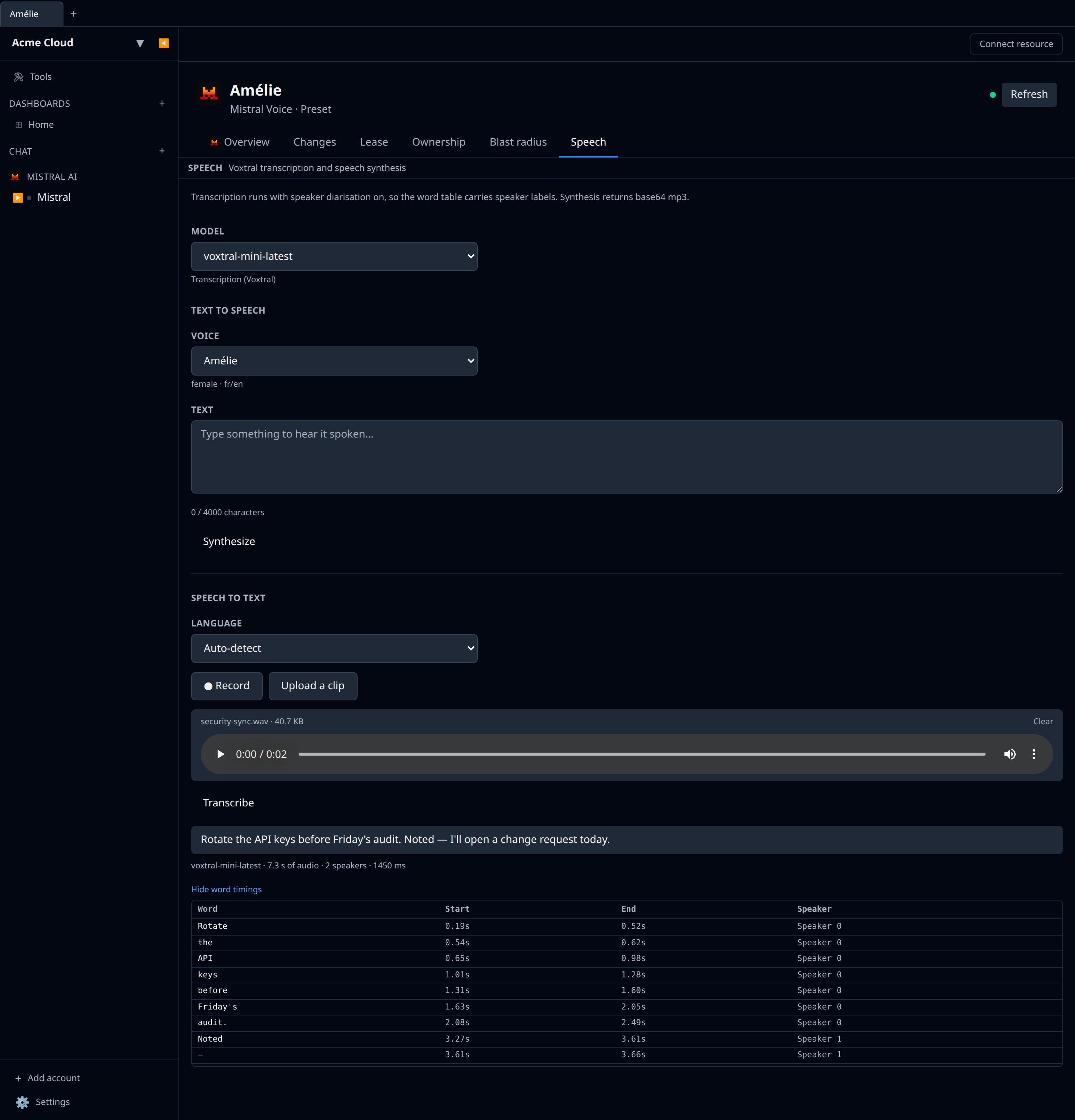
Task: Click the transcription stats line '2 speakers'
Action: [x=346, y=865]
